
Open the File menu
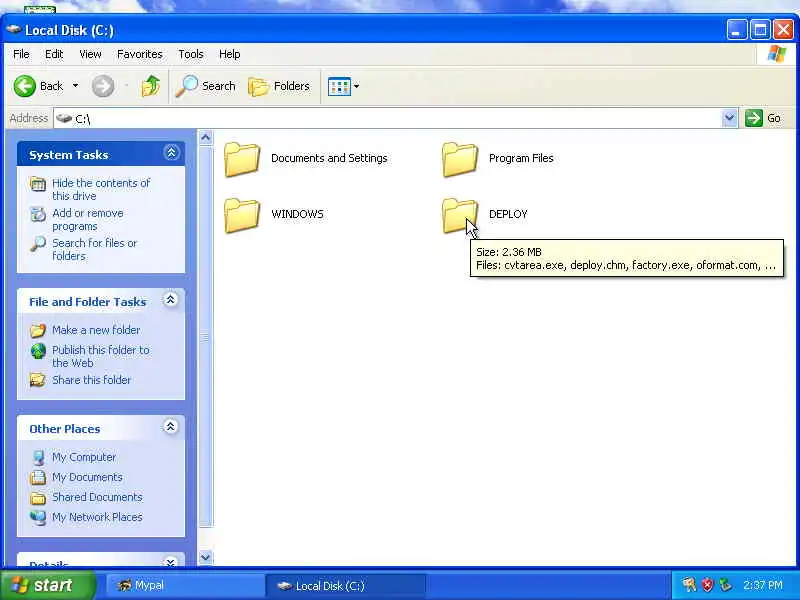pyautogui.click(x=21, y=54)
